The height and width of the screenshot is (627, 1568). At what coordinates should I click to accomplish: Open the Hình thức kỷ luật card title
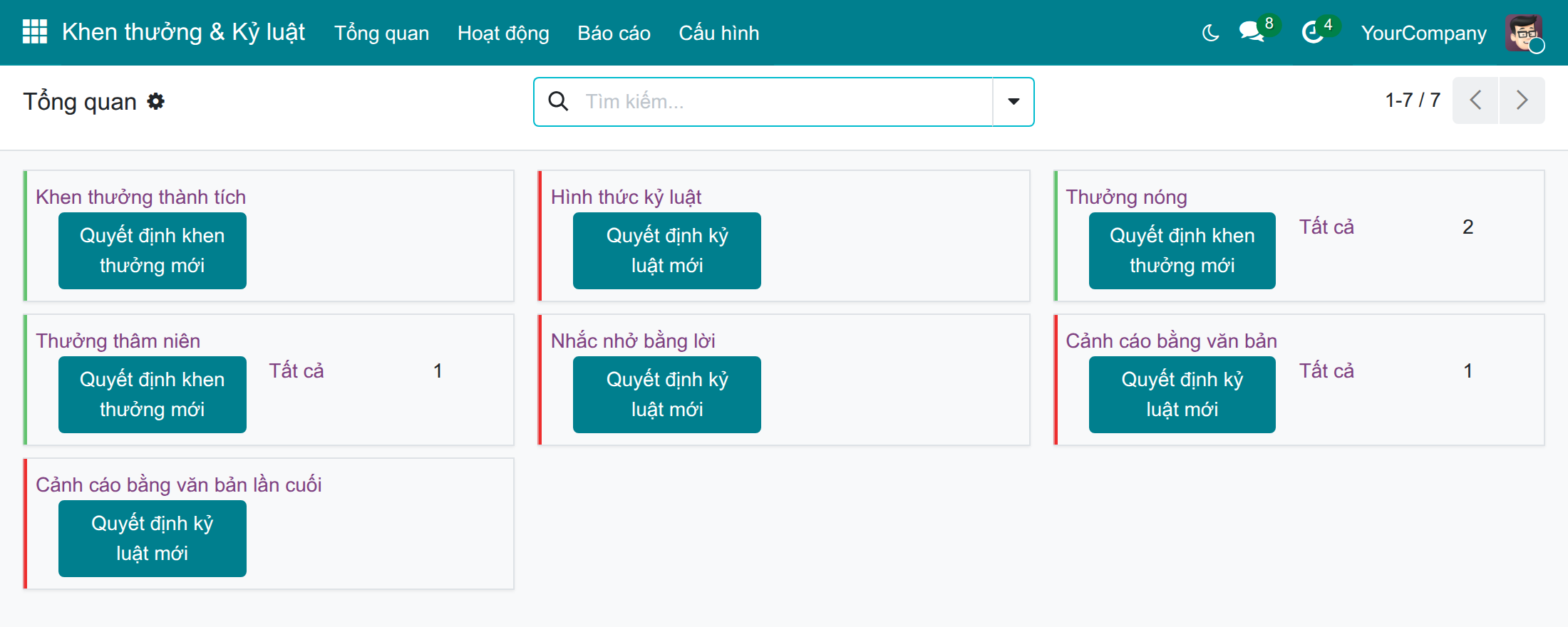[x=626, y=197]
